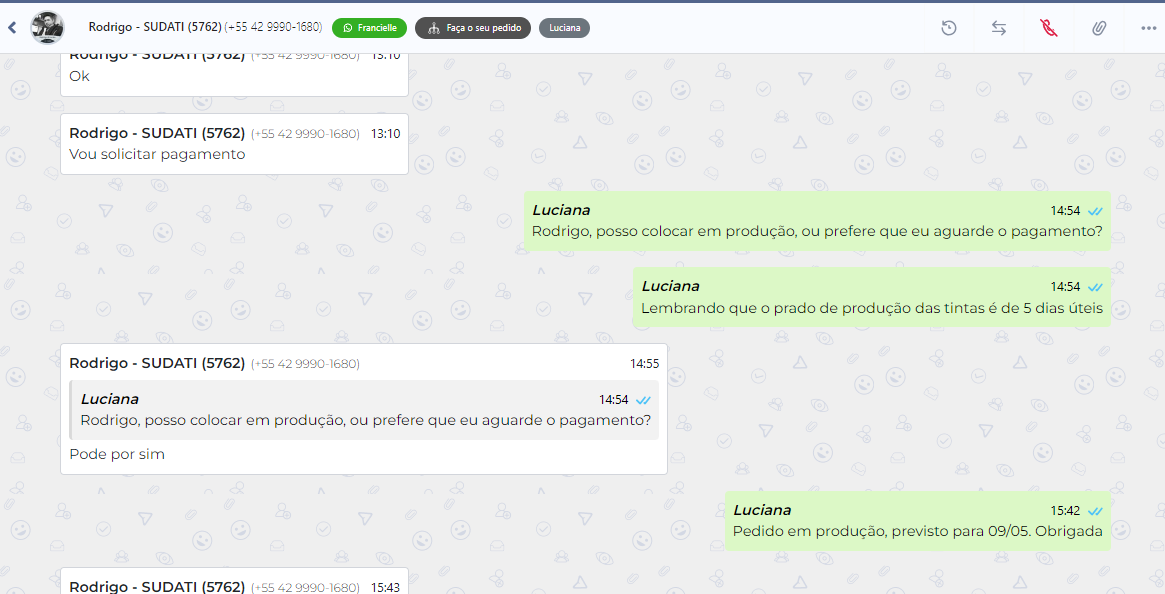The width and height of the screenshot is (1165, 594).
Task: Click the quoted Luciana message in reply
Action: click(x=365, y=410)
